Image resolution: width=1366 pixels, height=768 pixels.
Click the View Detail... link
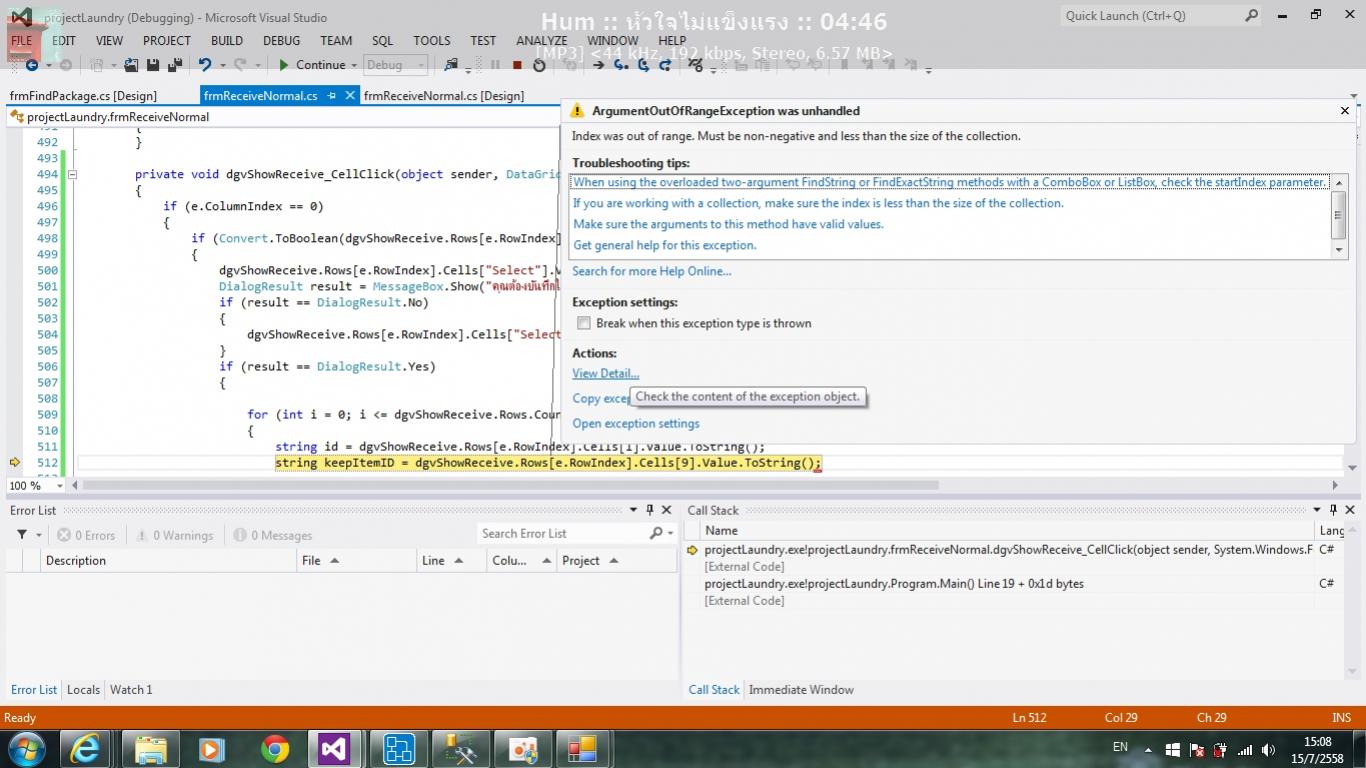coord(605,374)
